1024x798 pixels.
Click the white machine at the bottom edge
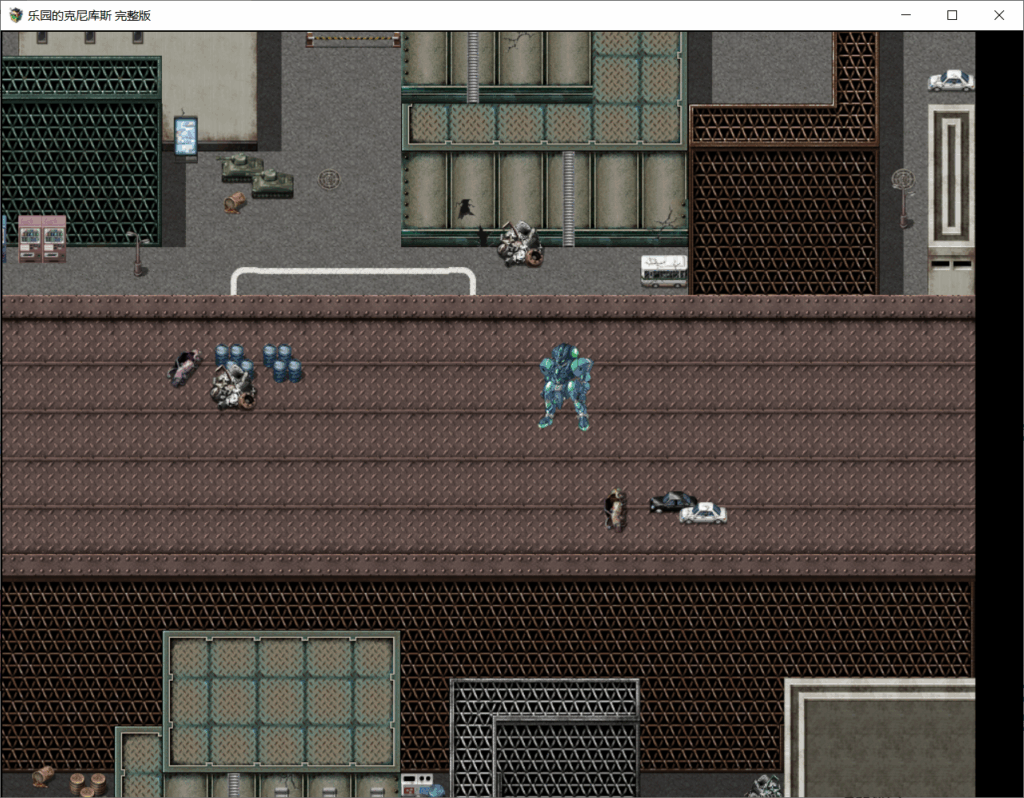pos(417,784)
